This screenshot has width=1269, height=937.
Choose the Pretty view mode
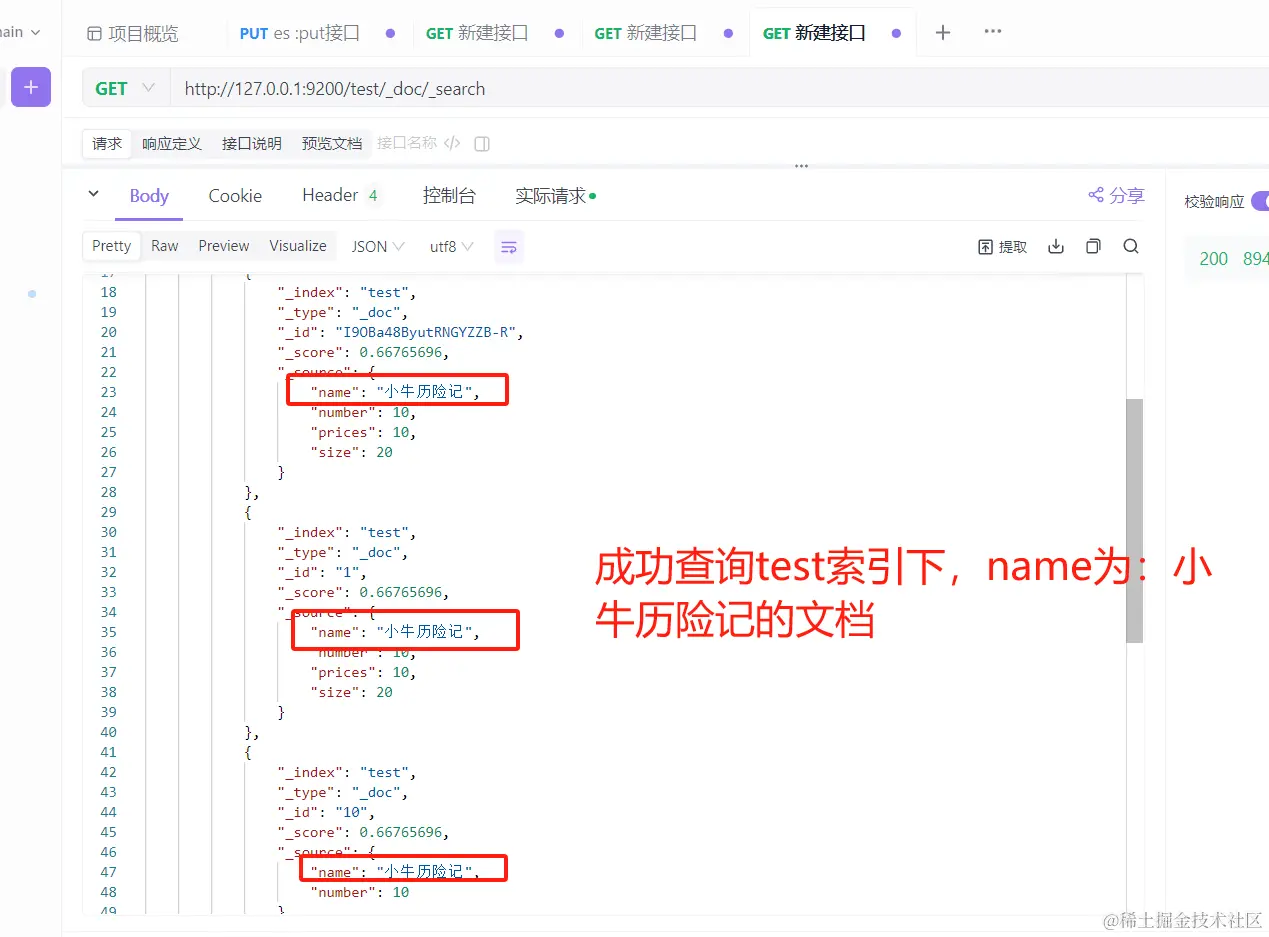click(111, 246)
